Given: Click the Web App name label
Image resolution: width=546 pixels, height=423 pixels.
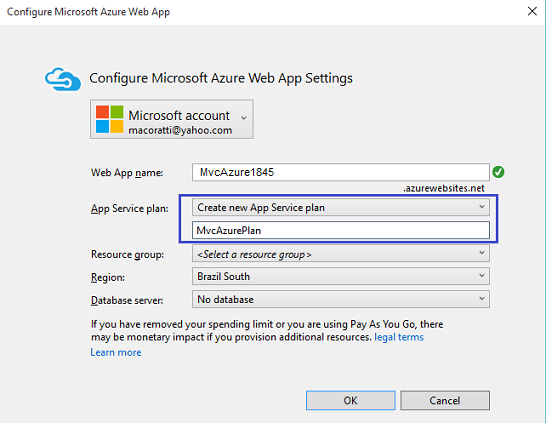Looking at the screenshot, I should pos(127,172).
